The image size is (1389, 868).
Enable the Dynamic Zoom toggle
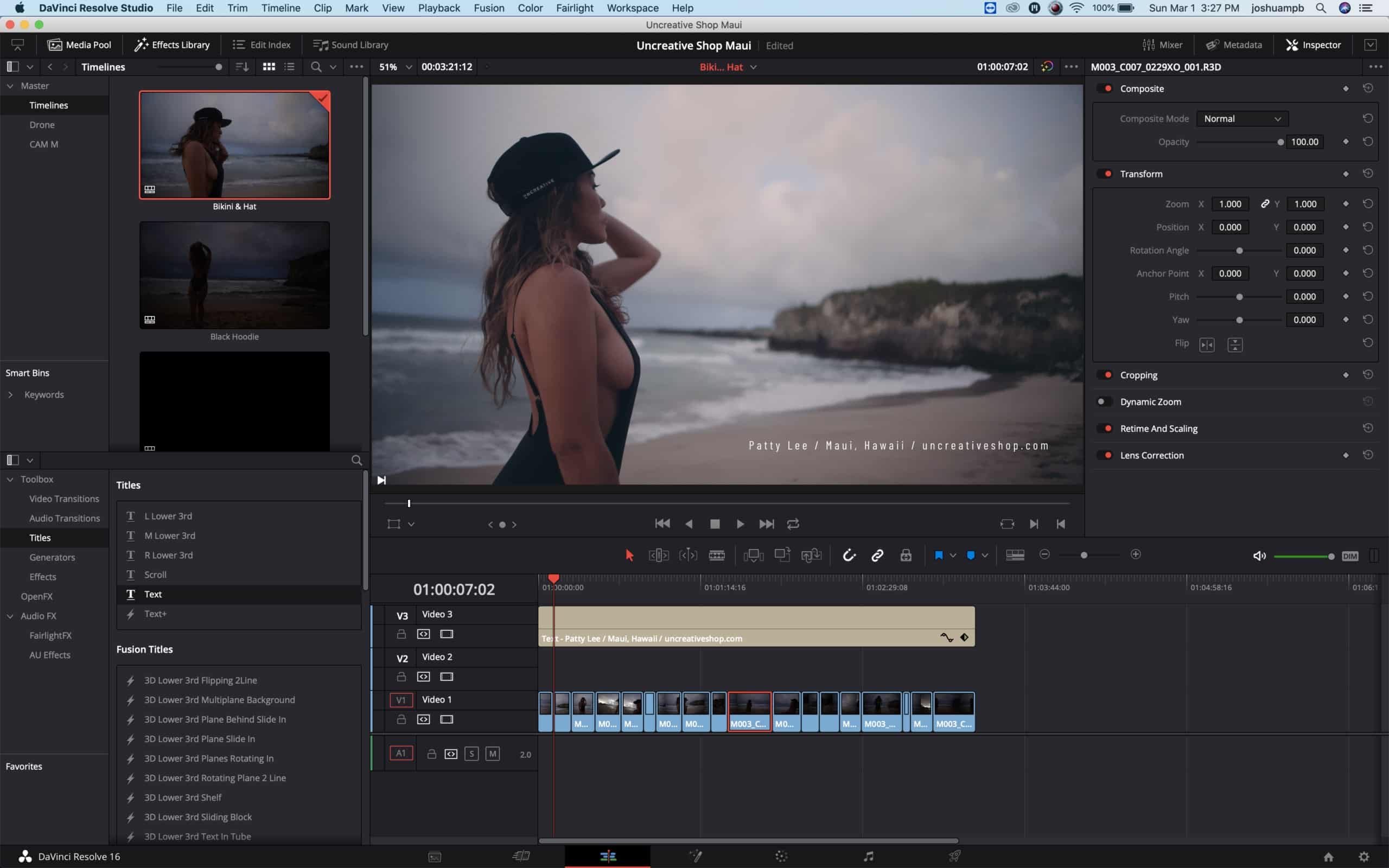pyautogui.click(x=1105, y=401)
